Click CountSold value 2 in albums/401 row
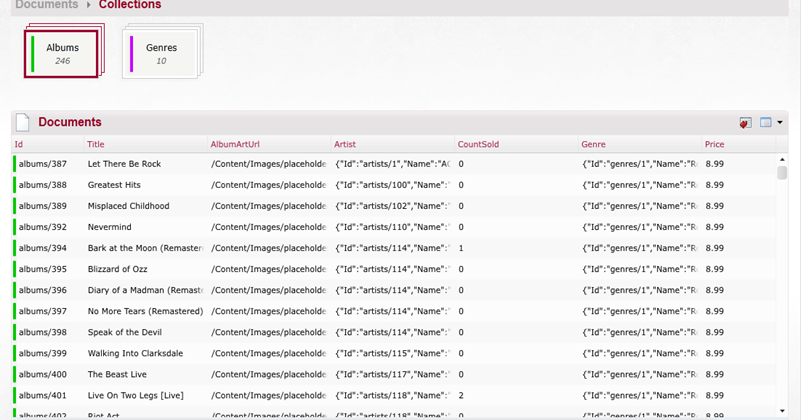 click(x=461, y=395)
